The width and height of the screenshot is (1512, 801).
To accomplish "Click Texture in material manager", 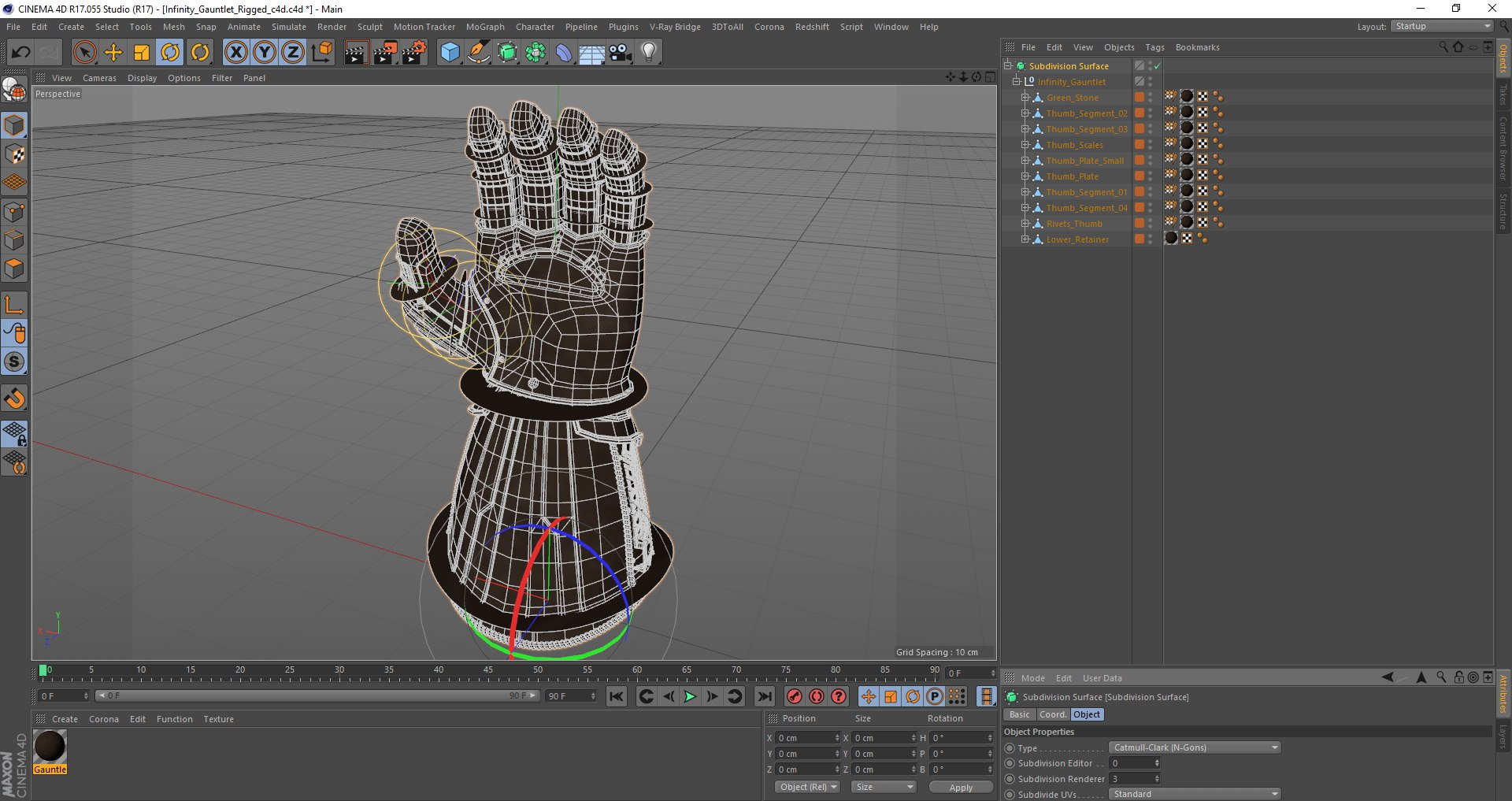I will coord(218,719).
